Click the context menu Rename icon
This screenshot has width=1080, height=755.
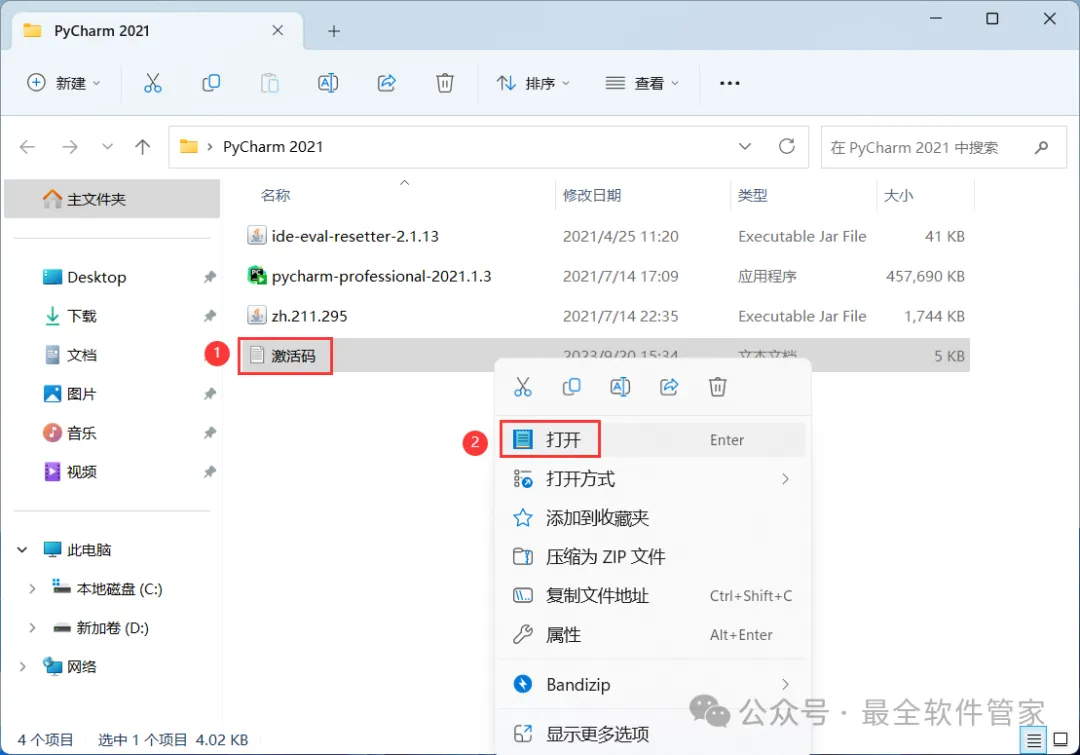(x=620, y=387)
